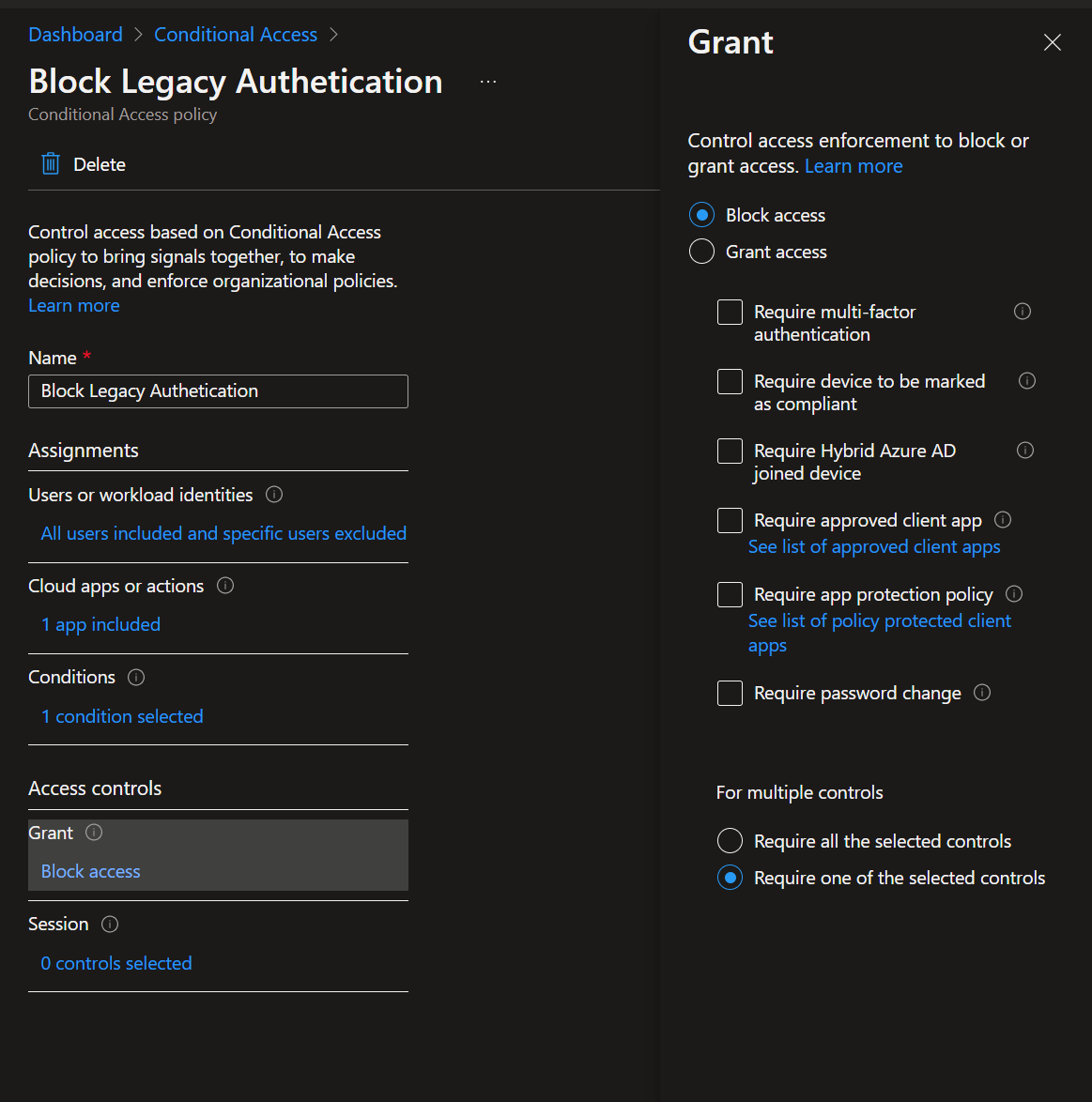Check Require approved client app

pyautogui.click(x=730, y=520)
